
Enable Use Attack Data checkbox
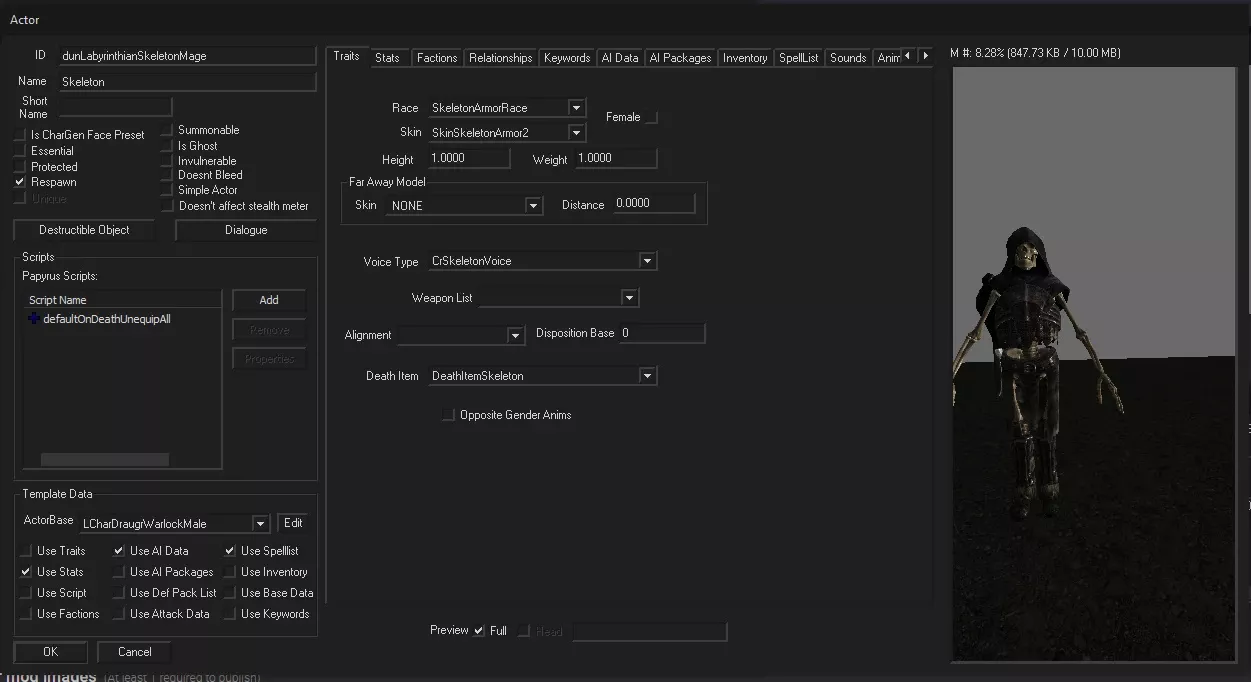click(119, 614)
